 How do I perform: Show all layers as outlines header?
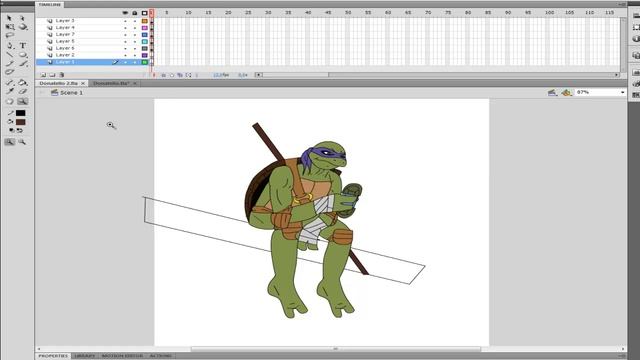(144, 13)
